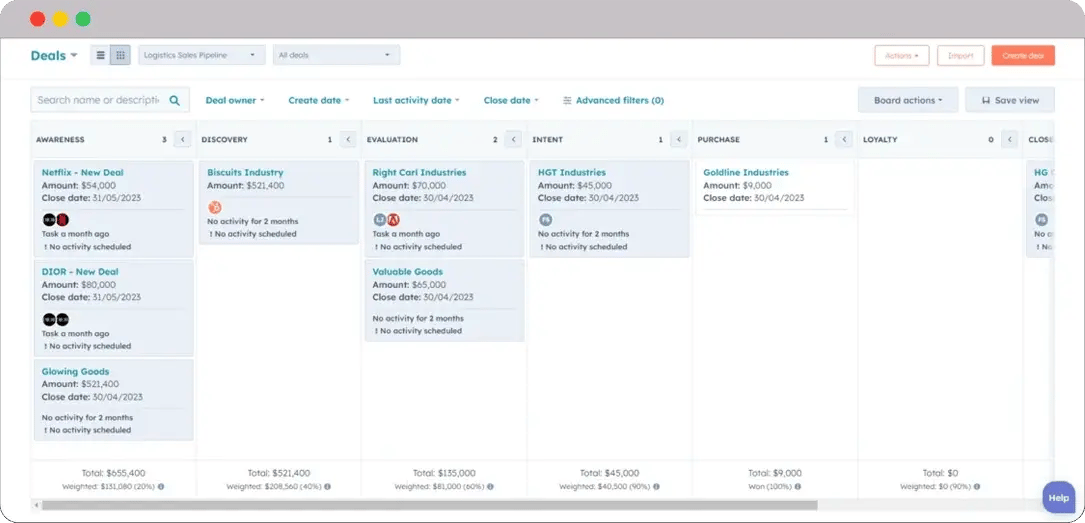The width and height of the screenshot is (1085, 523).
Task: Open Close date filter
Action: point(511,100)
